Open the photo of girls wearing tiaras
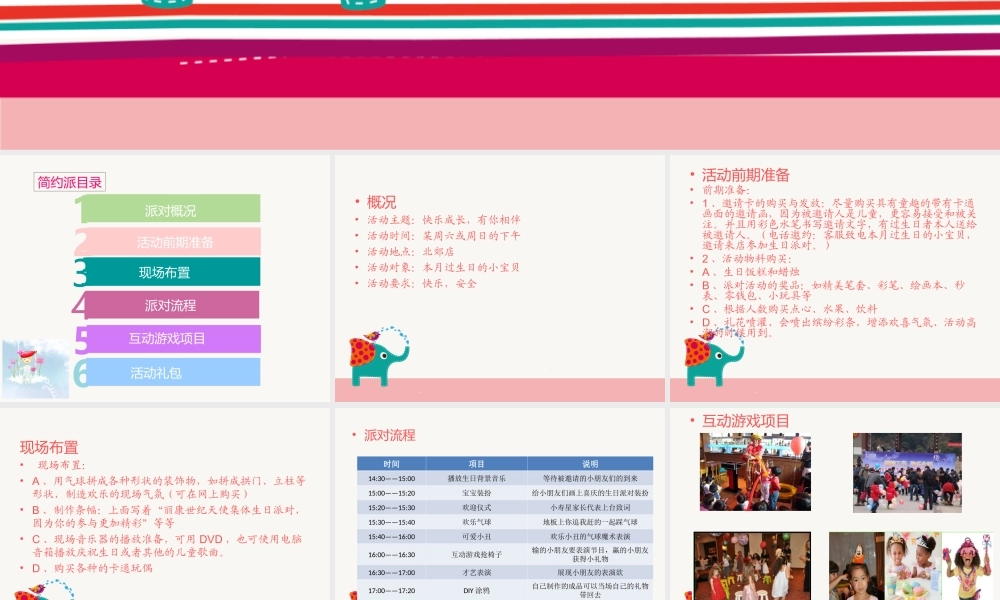 click(x=911, y=566)
